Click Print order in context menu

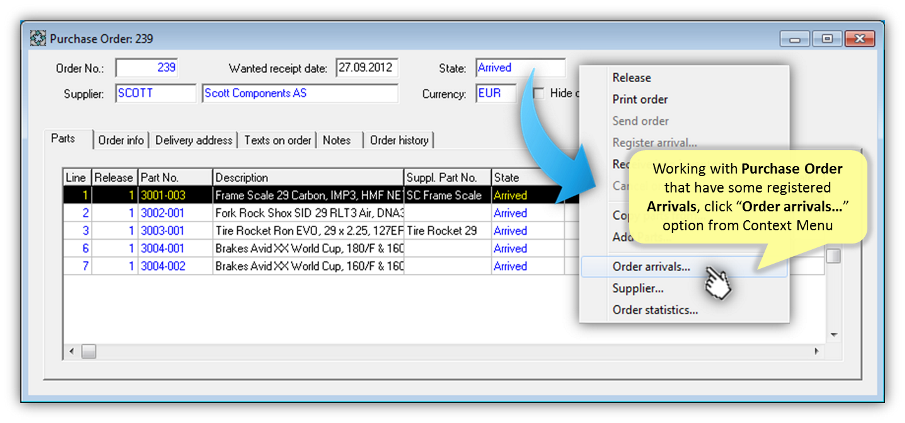(640, 100)
